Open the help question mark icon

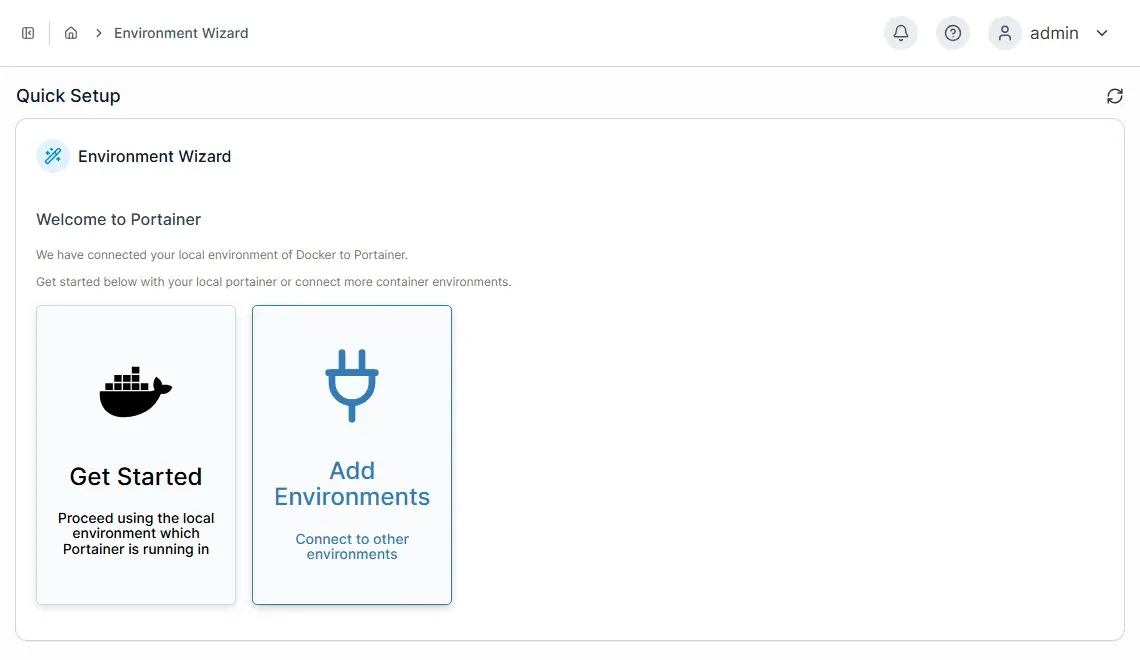(953, 33)
